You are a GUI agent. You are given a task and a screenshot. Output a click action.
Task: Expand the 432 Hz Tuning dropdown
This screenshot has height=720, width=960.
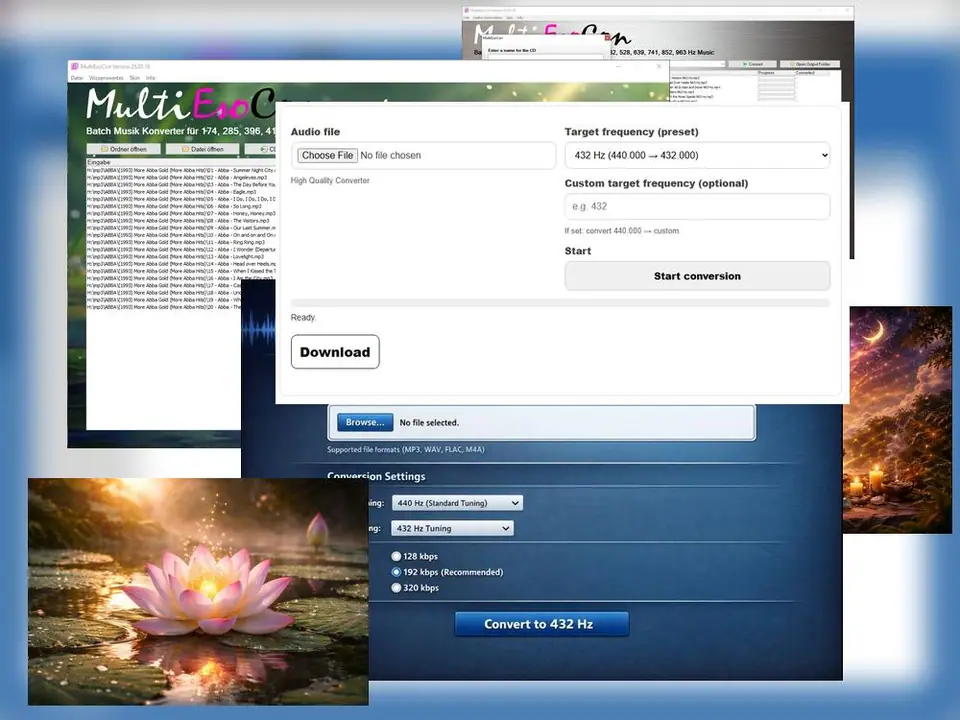point(453,528)
